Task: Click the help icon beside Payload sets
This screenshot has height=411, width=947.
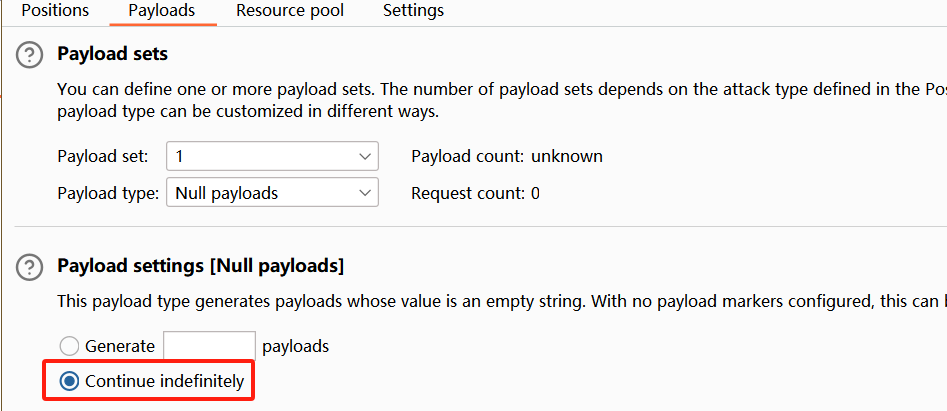Action: [x=30, y=55]
